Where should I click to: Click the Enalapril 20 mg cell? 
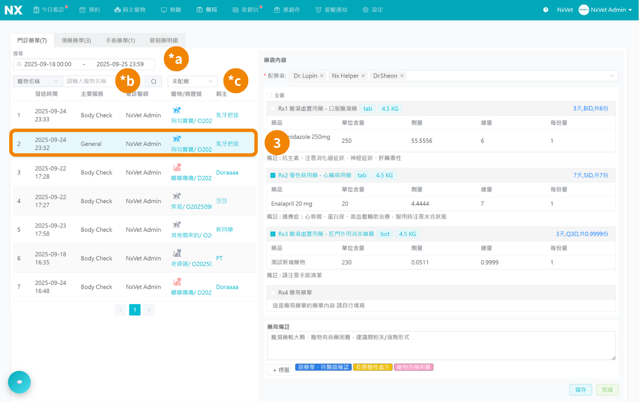point(291,203)
